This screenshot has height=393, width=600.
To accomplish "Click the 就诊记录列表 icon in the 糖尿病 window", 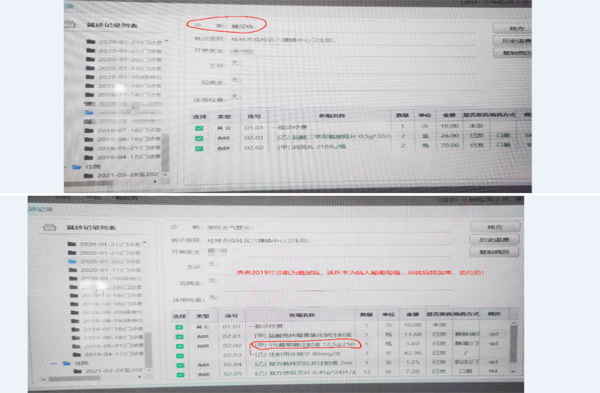I will 69,25.
